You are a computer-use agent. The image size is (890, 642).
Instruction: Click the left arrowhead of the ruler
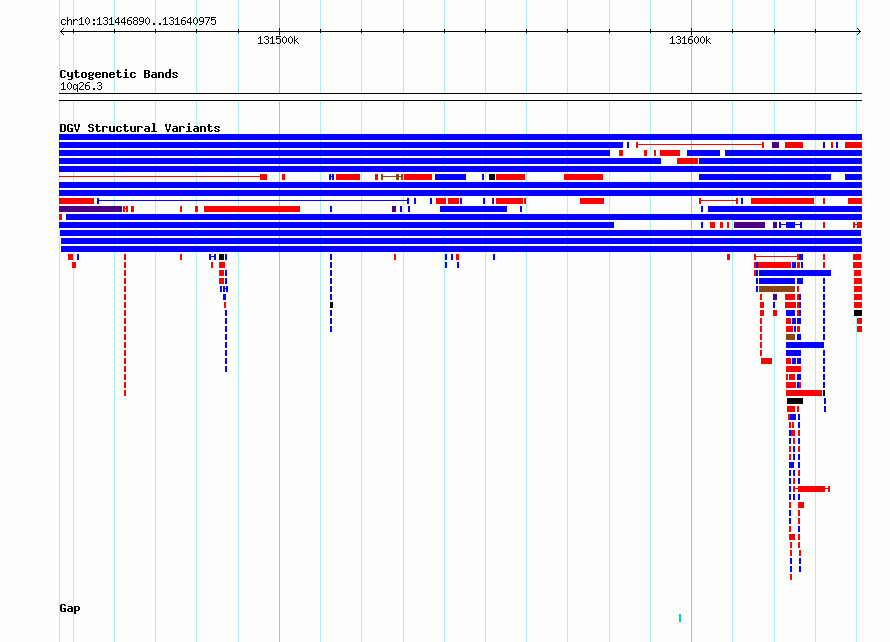coord(62,31)
